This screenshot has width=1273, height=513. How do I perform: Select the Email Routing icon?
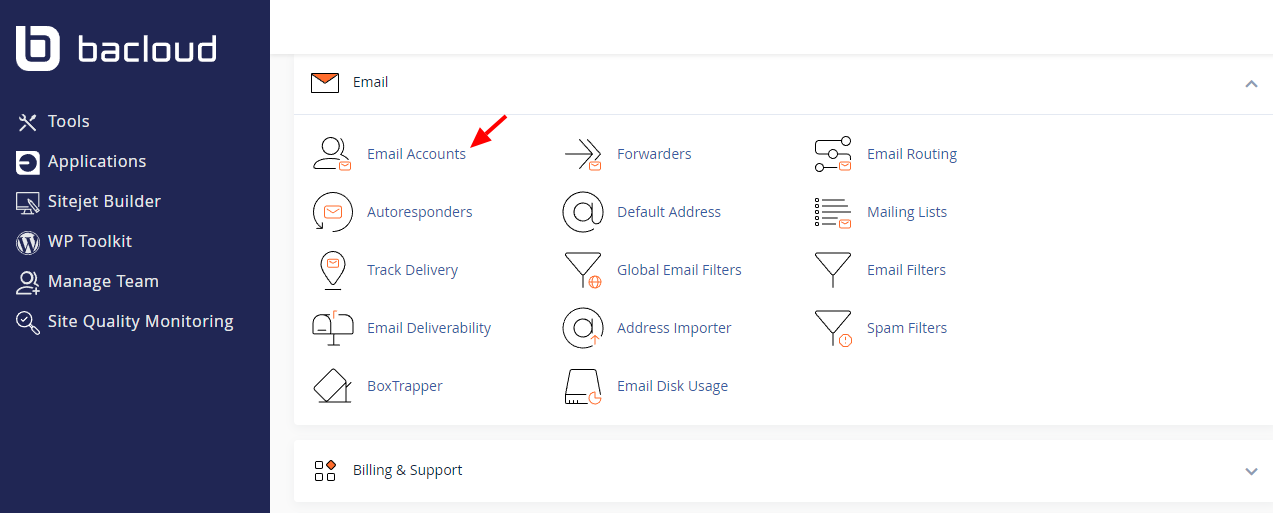(x=833, y=154)
